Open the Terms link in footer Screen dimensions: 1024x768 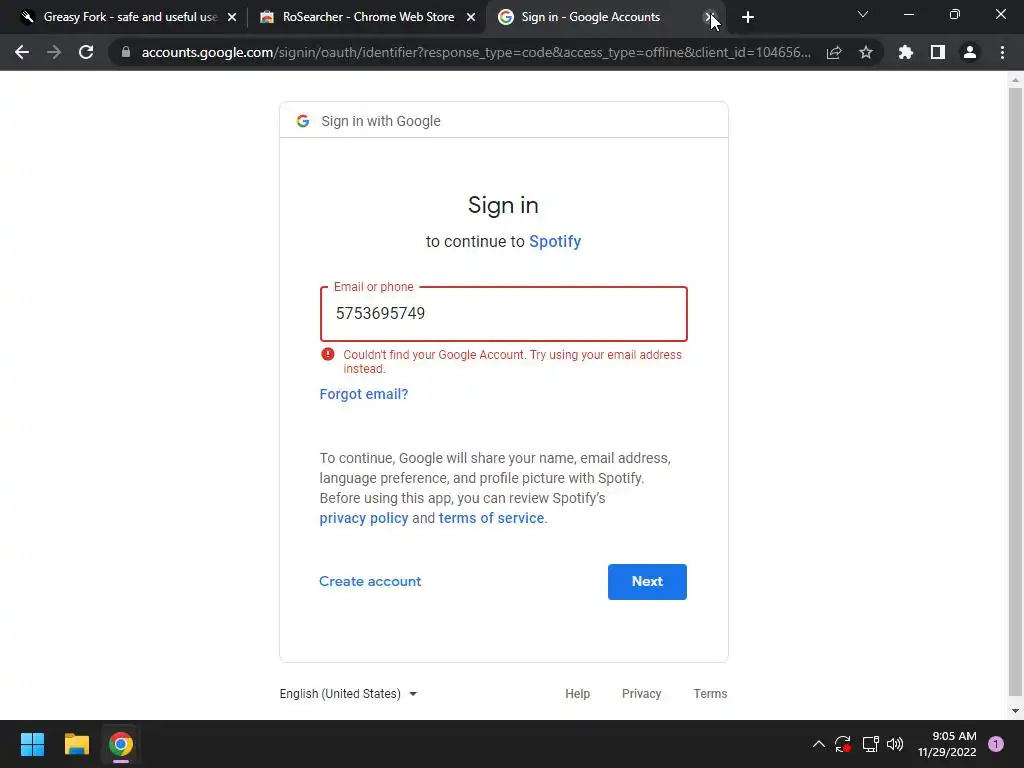tap(710, 694)
